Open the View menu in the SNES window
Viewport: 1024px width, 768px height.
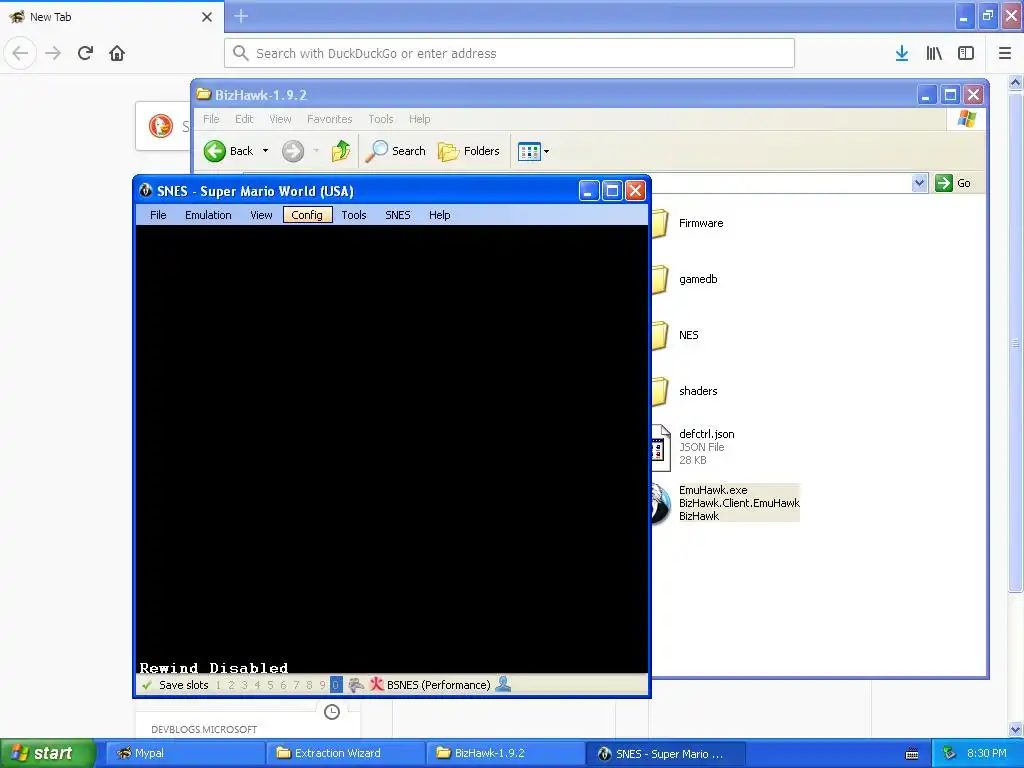(261, 215)
